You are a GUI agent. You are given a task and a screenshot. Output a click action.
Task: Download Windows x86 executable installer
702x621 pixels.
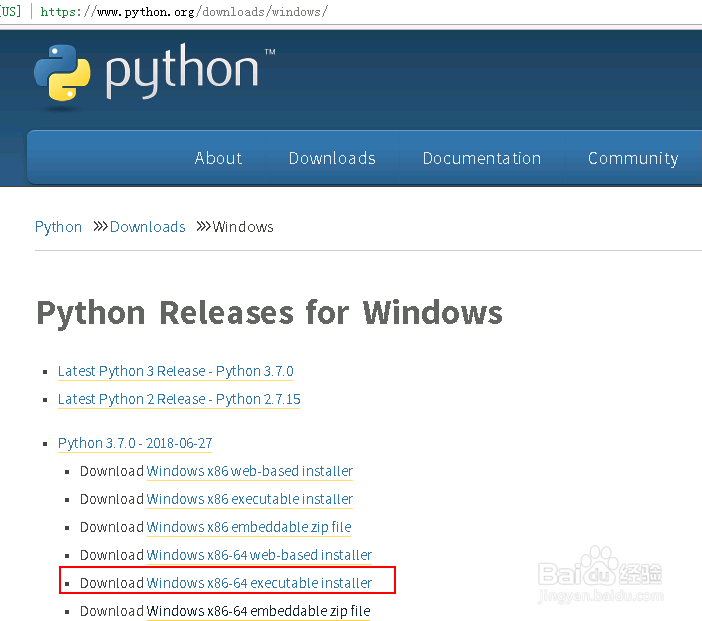[x=250, y=499]
